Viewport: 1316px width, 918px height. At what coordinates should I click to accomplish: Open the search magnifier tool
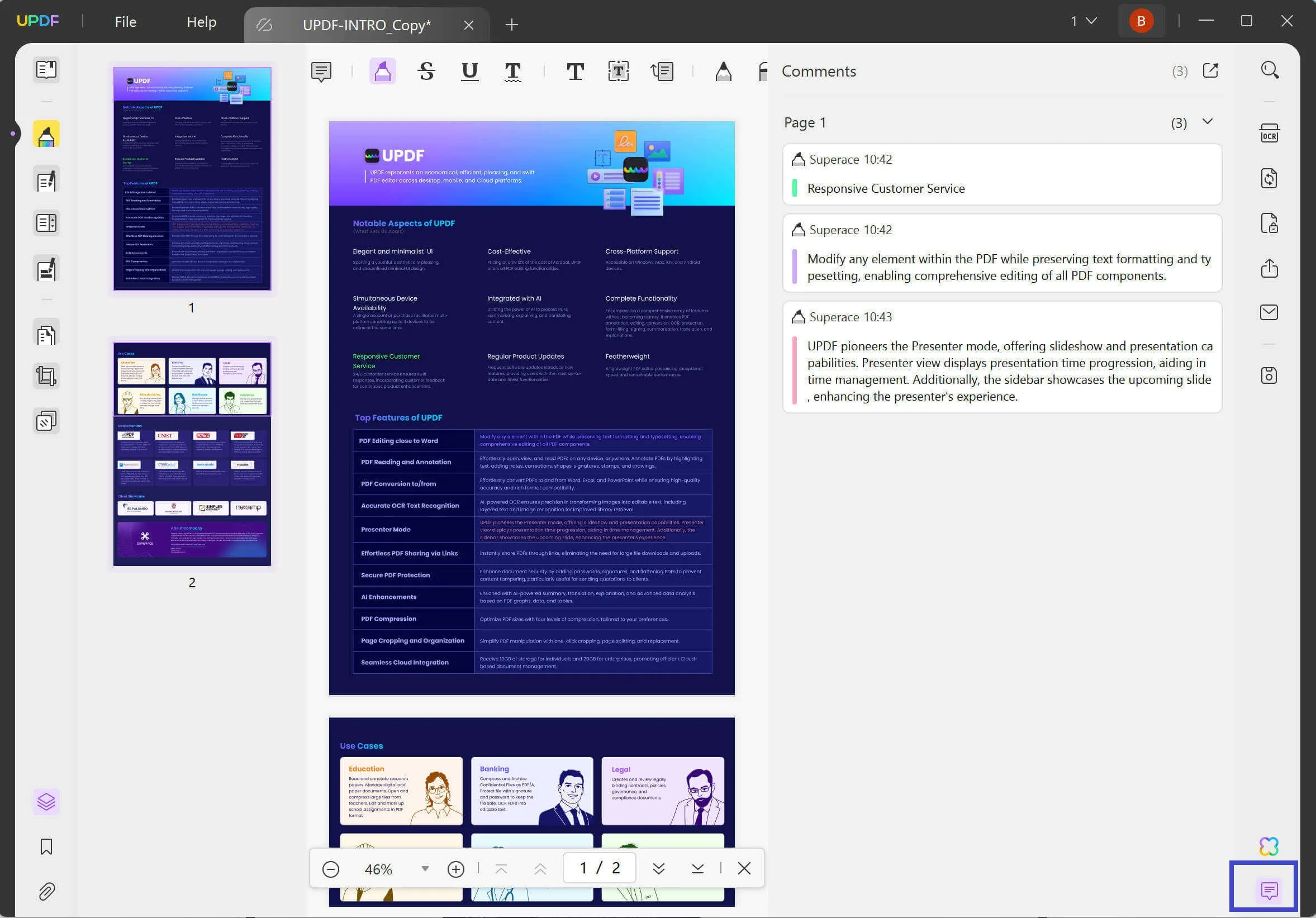point(1270,70)
